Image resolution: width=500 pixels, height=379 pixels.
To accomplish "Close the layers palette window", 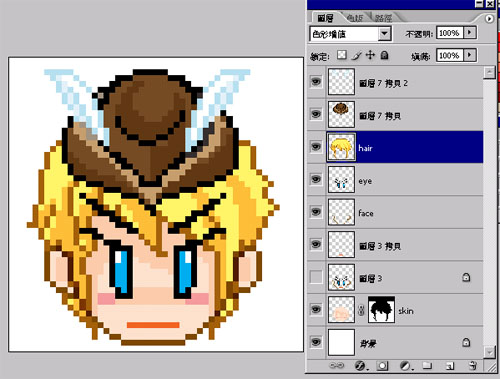I will [x=490, y=4].
